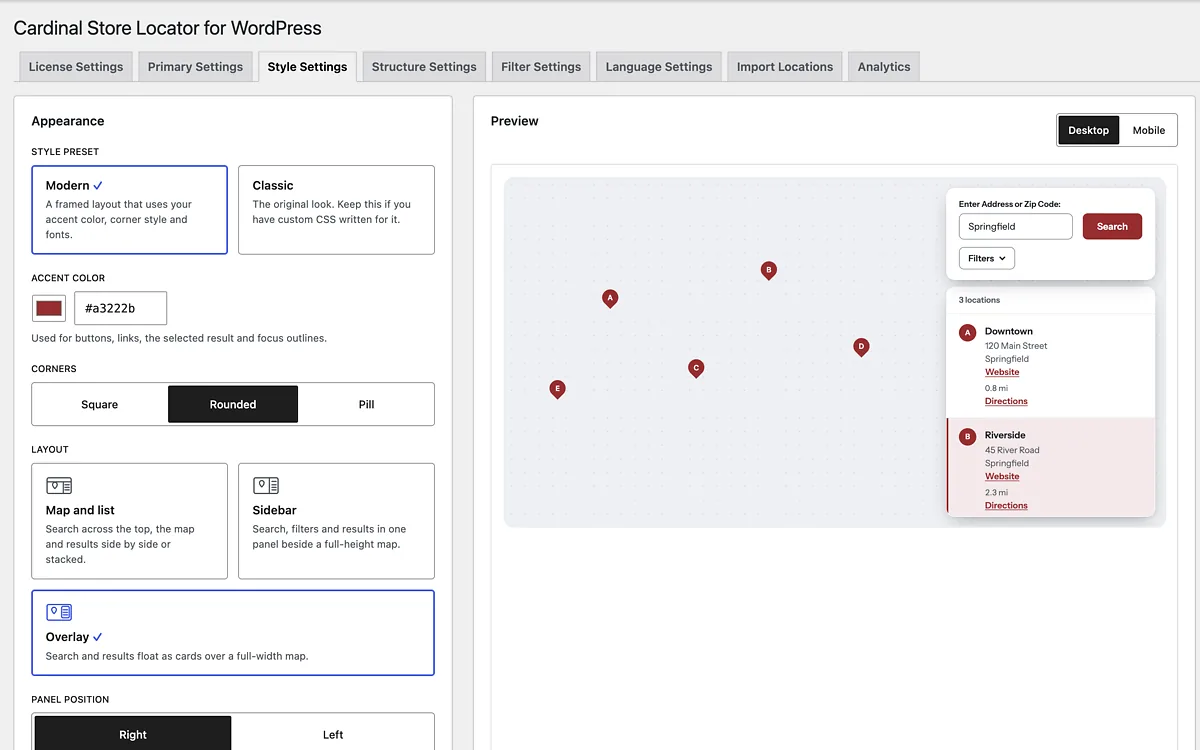Click map marker A
1200x750 pixels.
(x=610, y=298)
